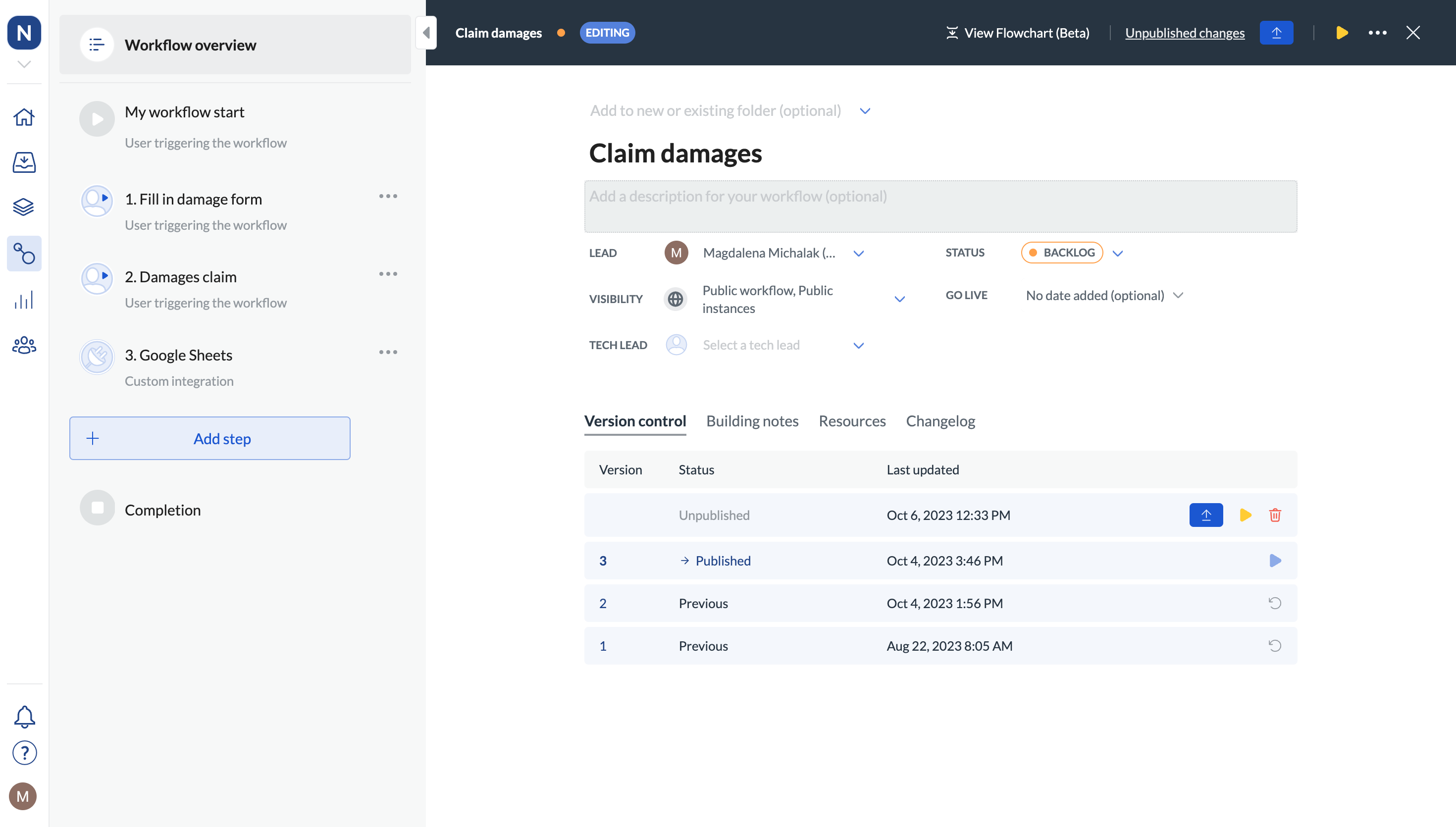Run the workflow with yellow header play button
The width and height of the screenshot is (1456, 827).
tap(1342, 33)
